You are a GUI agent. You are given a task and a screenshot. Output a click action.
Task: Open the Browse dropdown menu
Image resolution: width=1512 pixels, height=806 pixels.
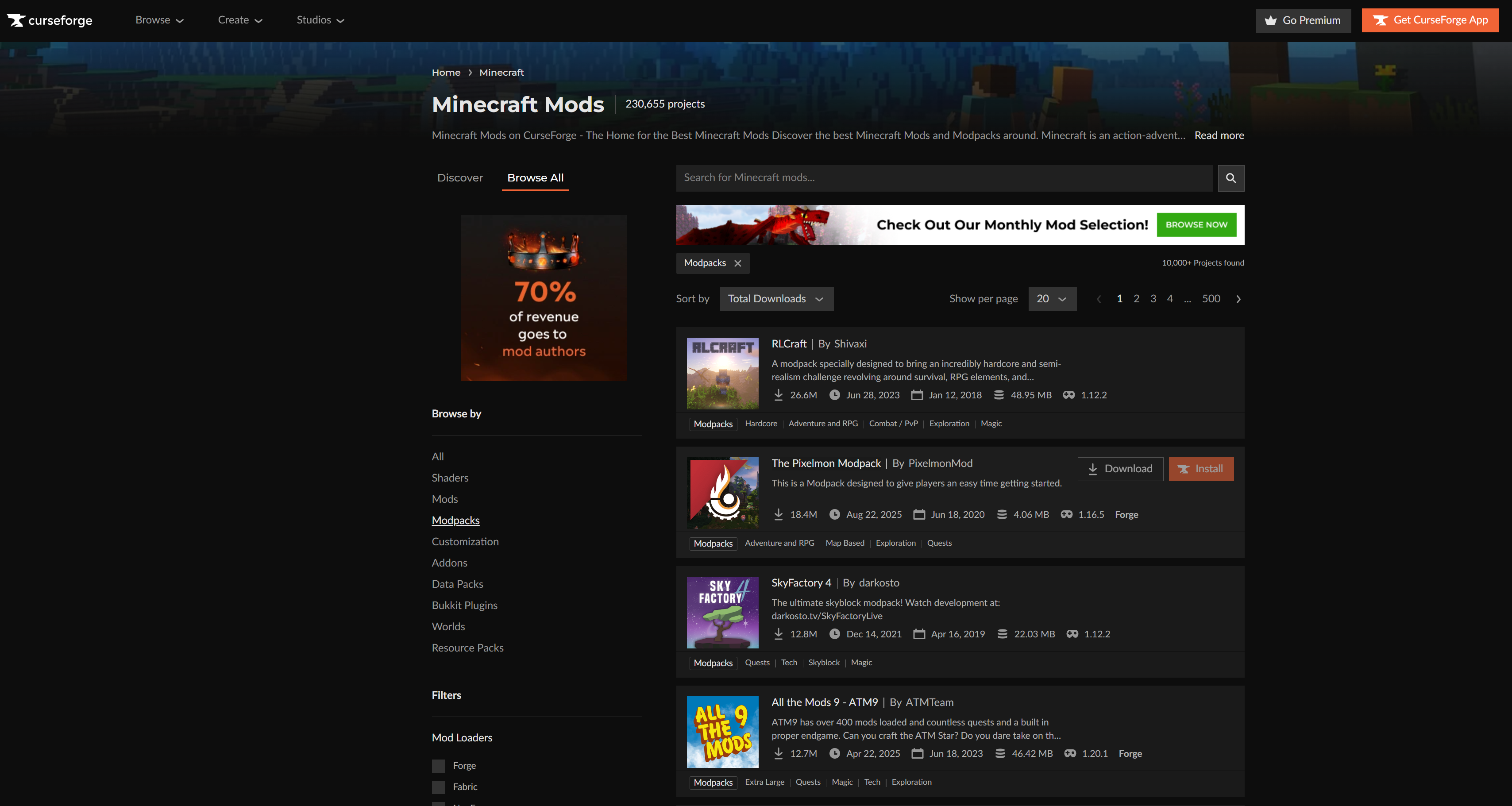pyautogui.click(x=159, y=20)
